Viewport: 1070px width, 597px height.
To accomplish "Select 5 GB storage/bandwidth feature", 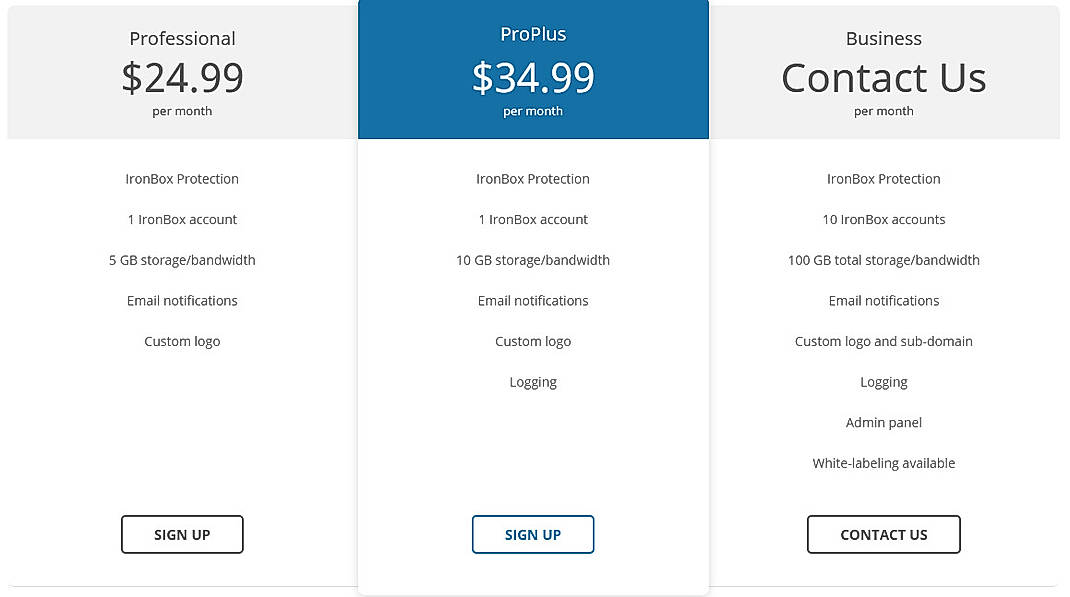I will [x=182, y=260].
